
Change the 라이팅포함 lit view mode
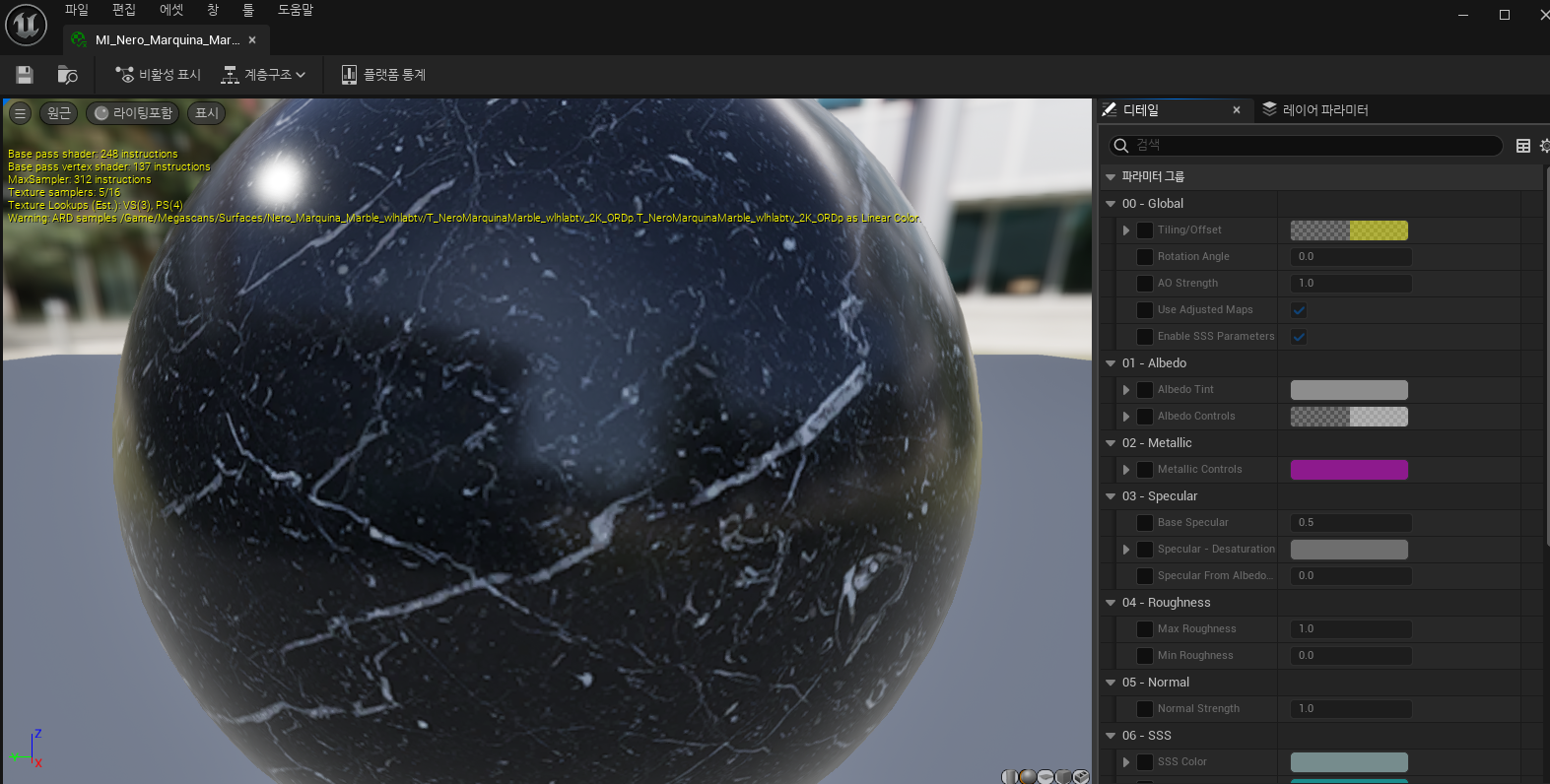click(x=133, y=113)
